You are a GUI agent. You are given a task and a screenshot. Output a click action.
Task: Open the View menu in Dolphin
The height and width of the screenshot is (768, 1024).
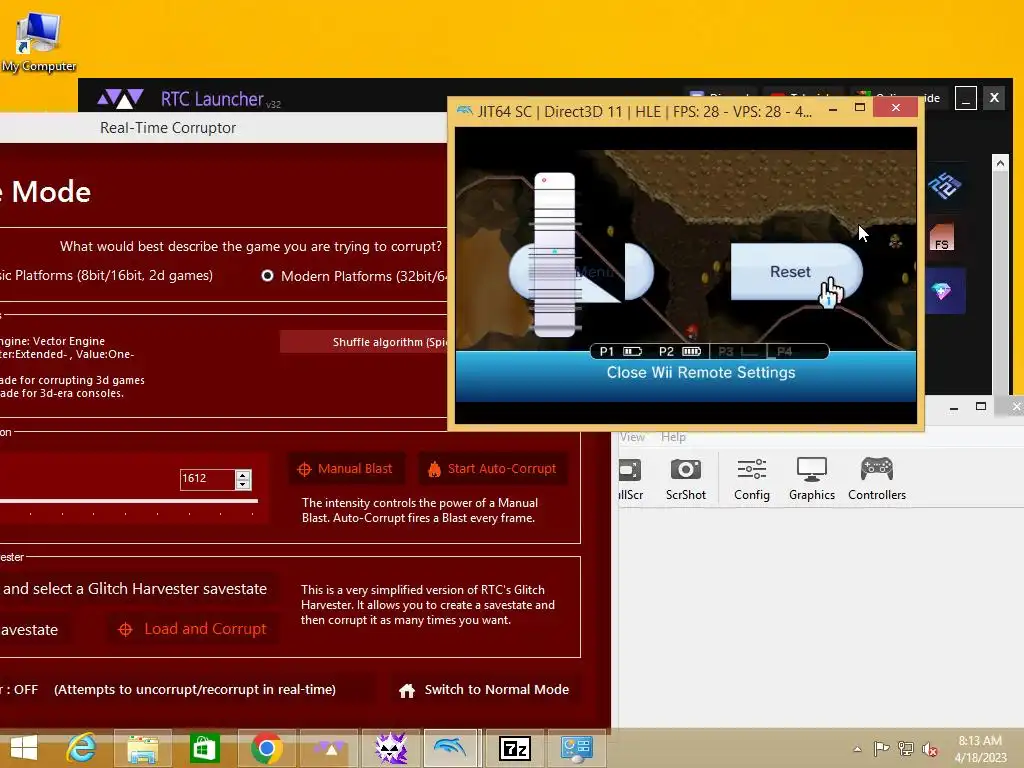click(x=632, y=437)
